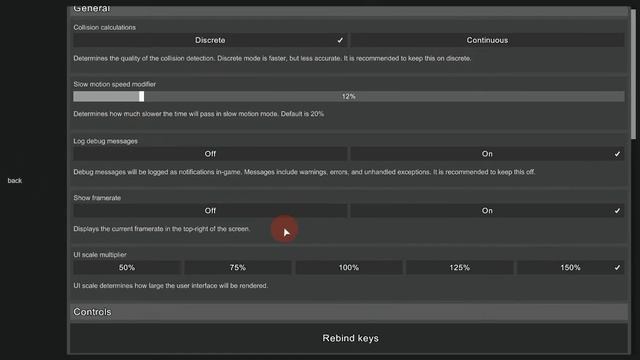Click the slow motion speed modifier slider
This screenshot has height=360, width=640.
349,96
